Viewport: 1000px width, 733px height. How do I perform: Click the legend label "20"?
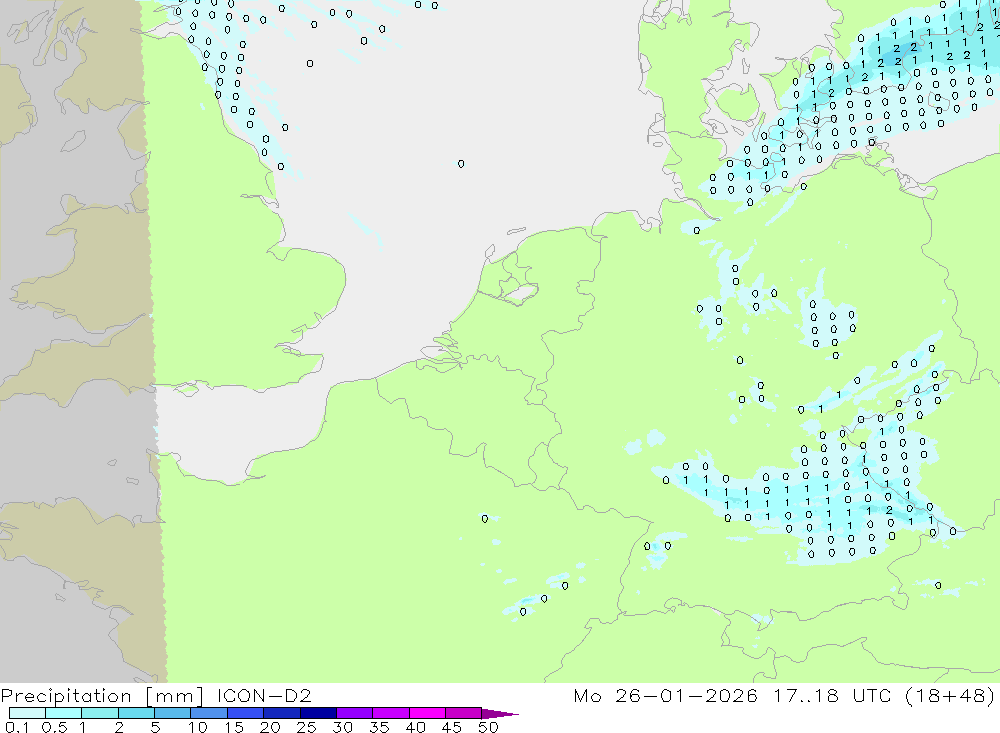click(270, 727)
